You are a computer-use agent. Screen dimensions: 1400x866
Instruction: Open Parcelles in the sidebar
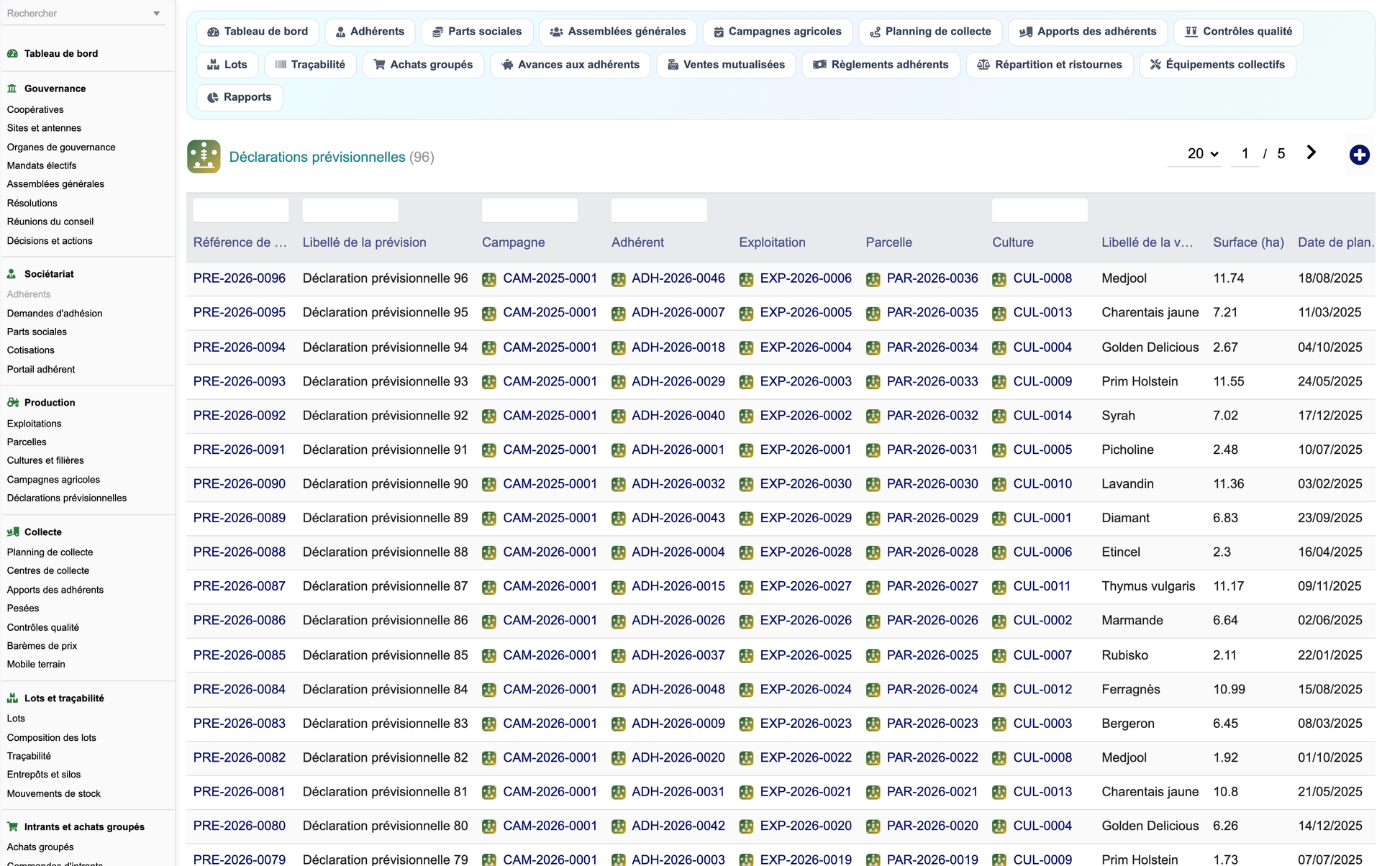click(27, 442)
